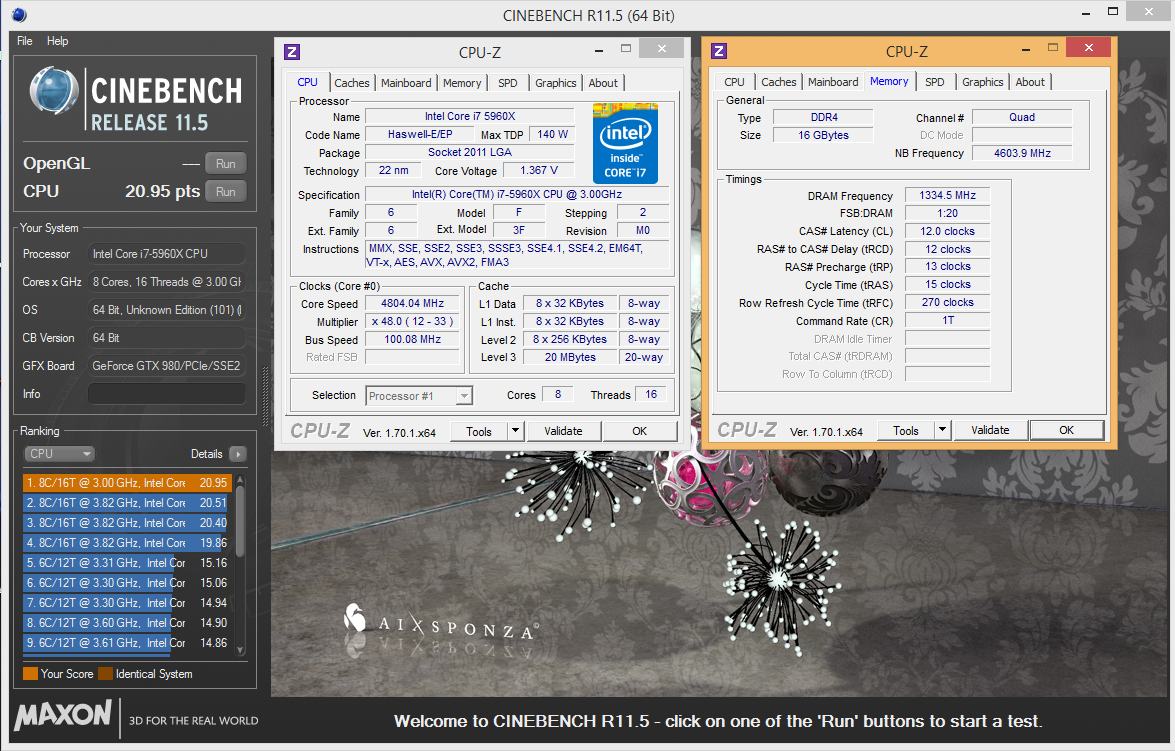The width and height of the screenshot is (1175, 751).
Task: Click the Cinebench app icon in title bar
Action: [20, 15]
